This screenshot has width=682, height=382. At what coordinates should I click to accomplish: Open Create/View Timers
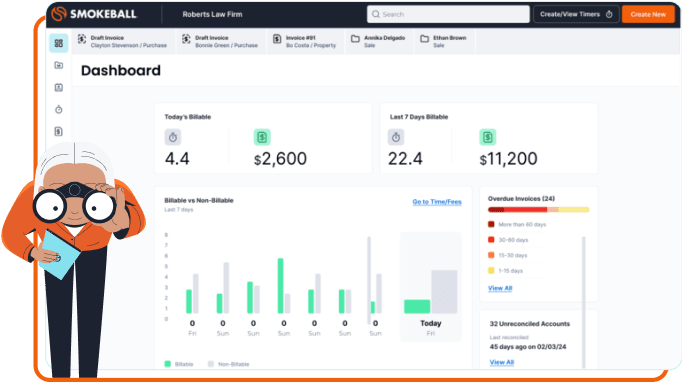pos(576,14)
